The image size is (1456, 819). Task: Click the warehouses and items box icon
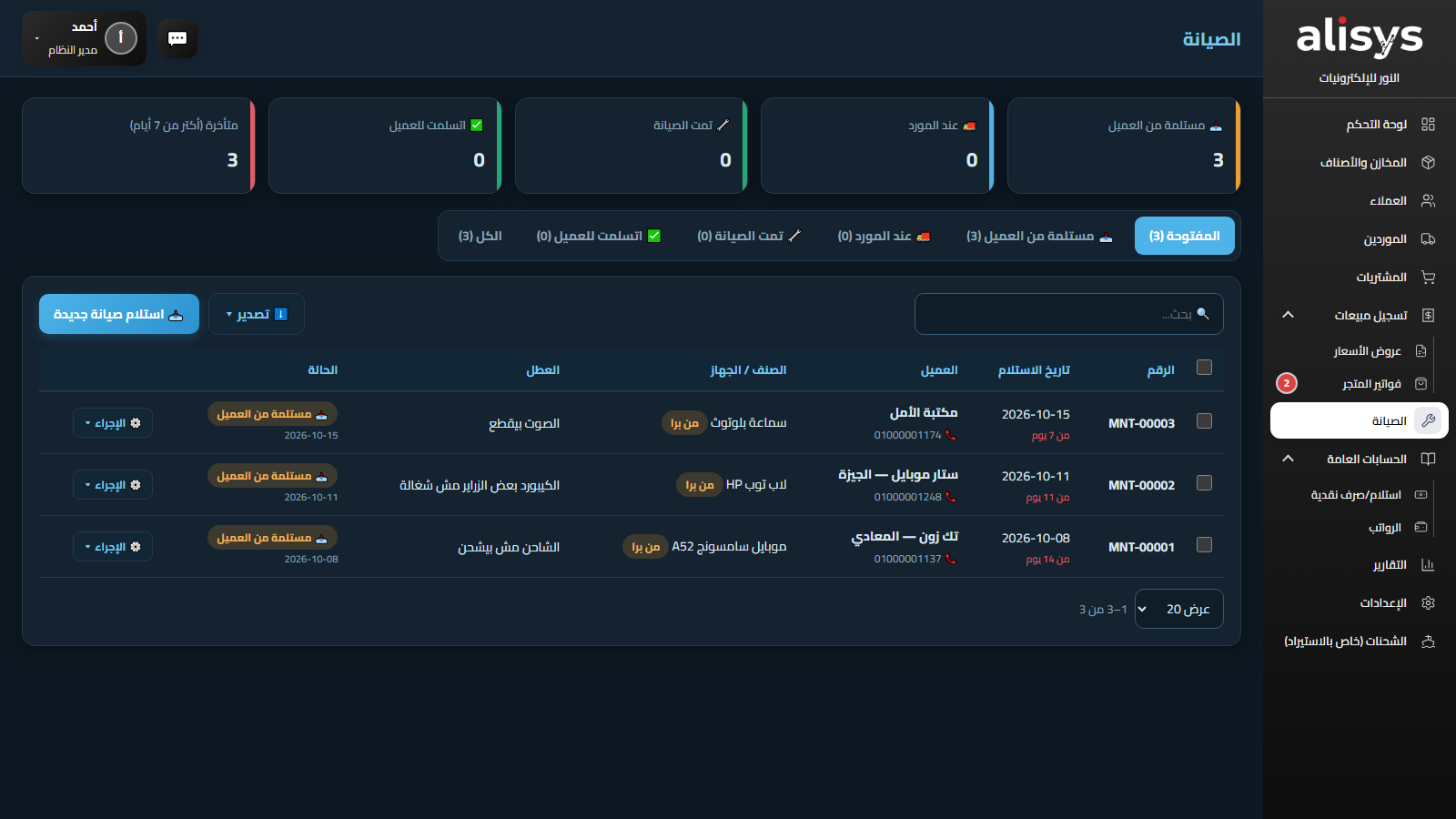(x=1428, y=163)
